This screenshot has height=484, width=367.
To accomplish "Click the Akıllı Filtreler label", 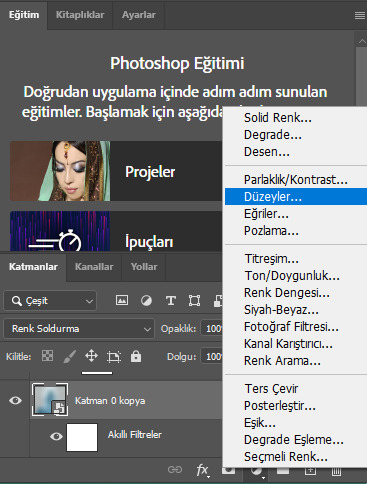I will click(135, 434).
